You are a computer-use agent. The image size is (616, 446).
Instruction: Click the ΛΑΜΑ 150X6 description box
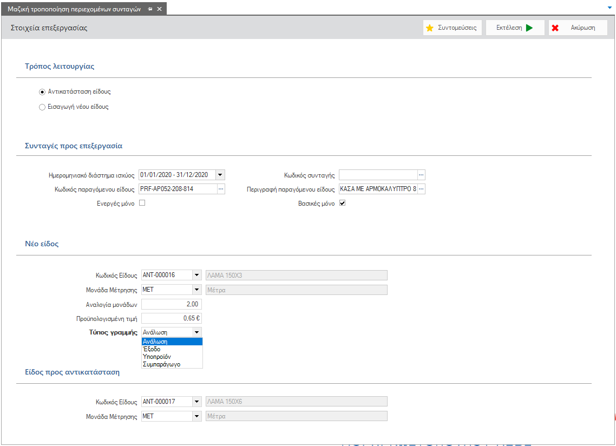point(297,402)
